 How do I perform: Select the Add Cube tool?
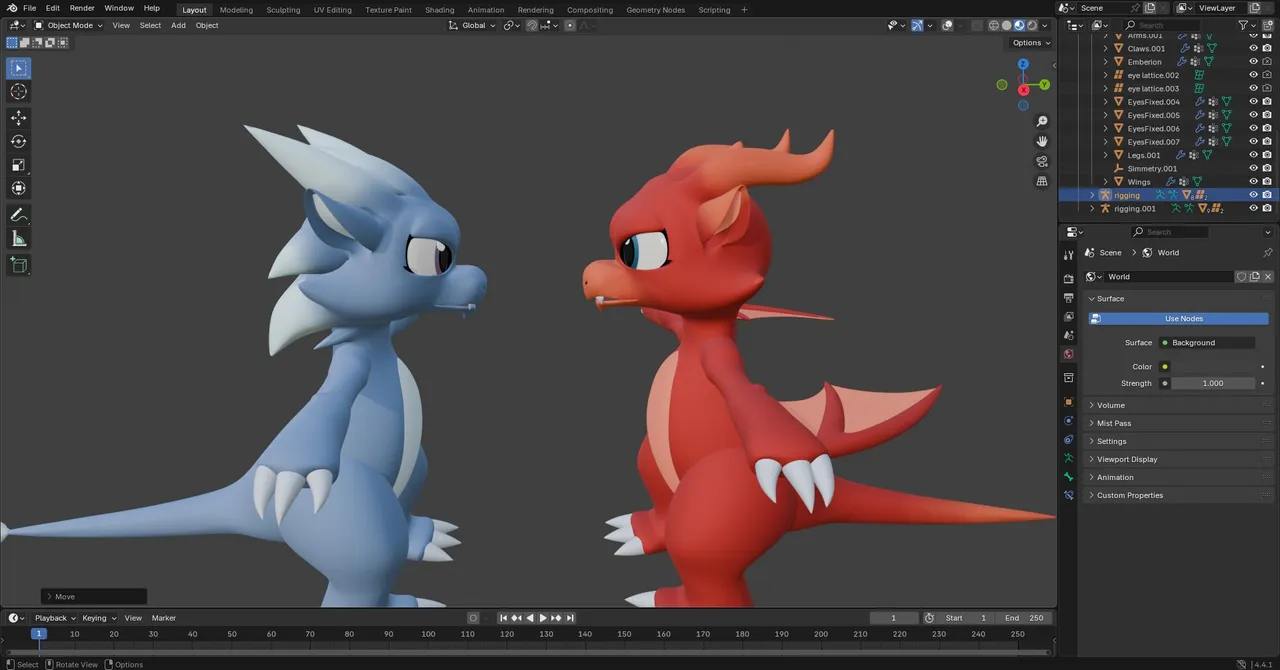[x=18, y=265]
